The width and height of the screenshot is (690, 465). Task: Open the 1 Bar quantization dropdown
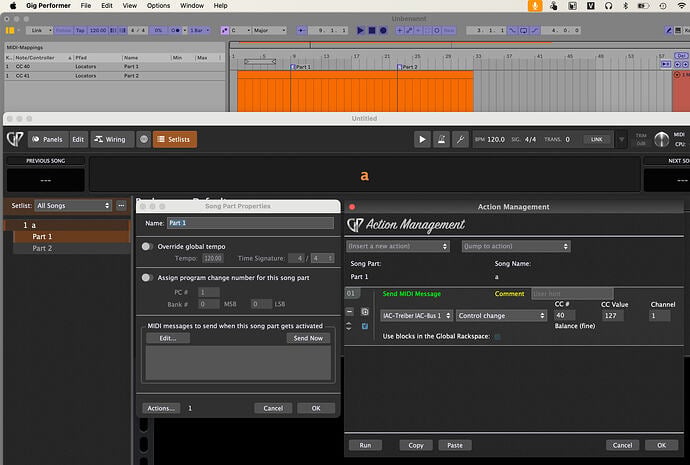click(199, 30)
